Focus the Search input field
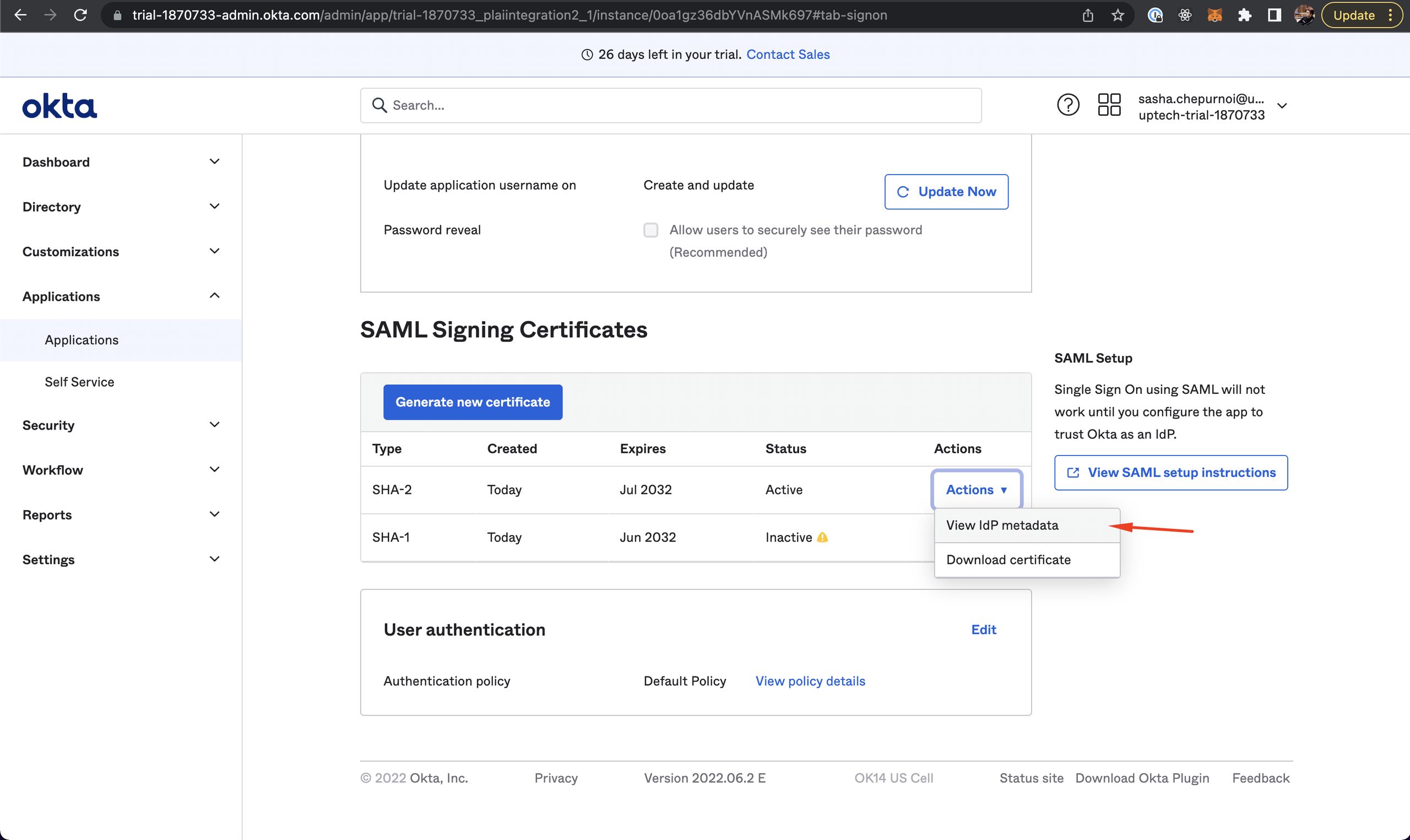 pyautogui.click(x=670, y=105)
